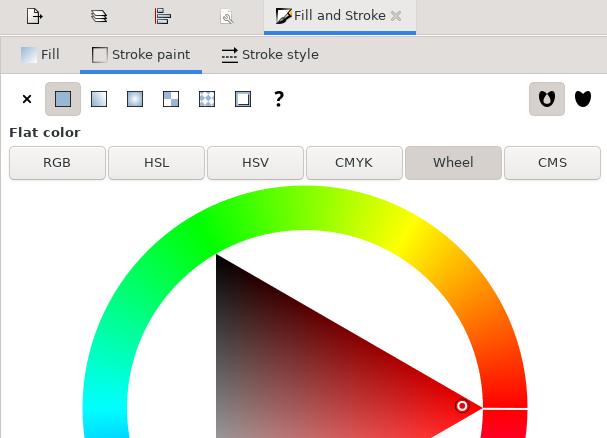Image resolution: width=607 pixels, height=438 pixels.
Task: Enable evenodd fill rule heart toggle
Action: [x=546, y=99]
